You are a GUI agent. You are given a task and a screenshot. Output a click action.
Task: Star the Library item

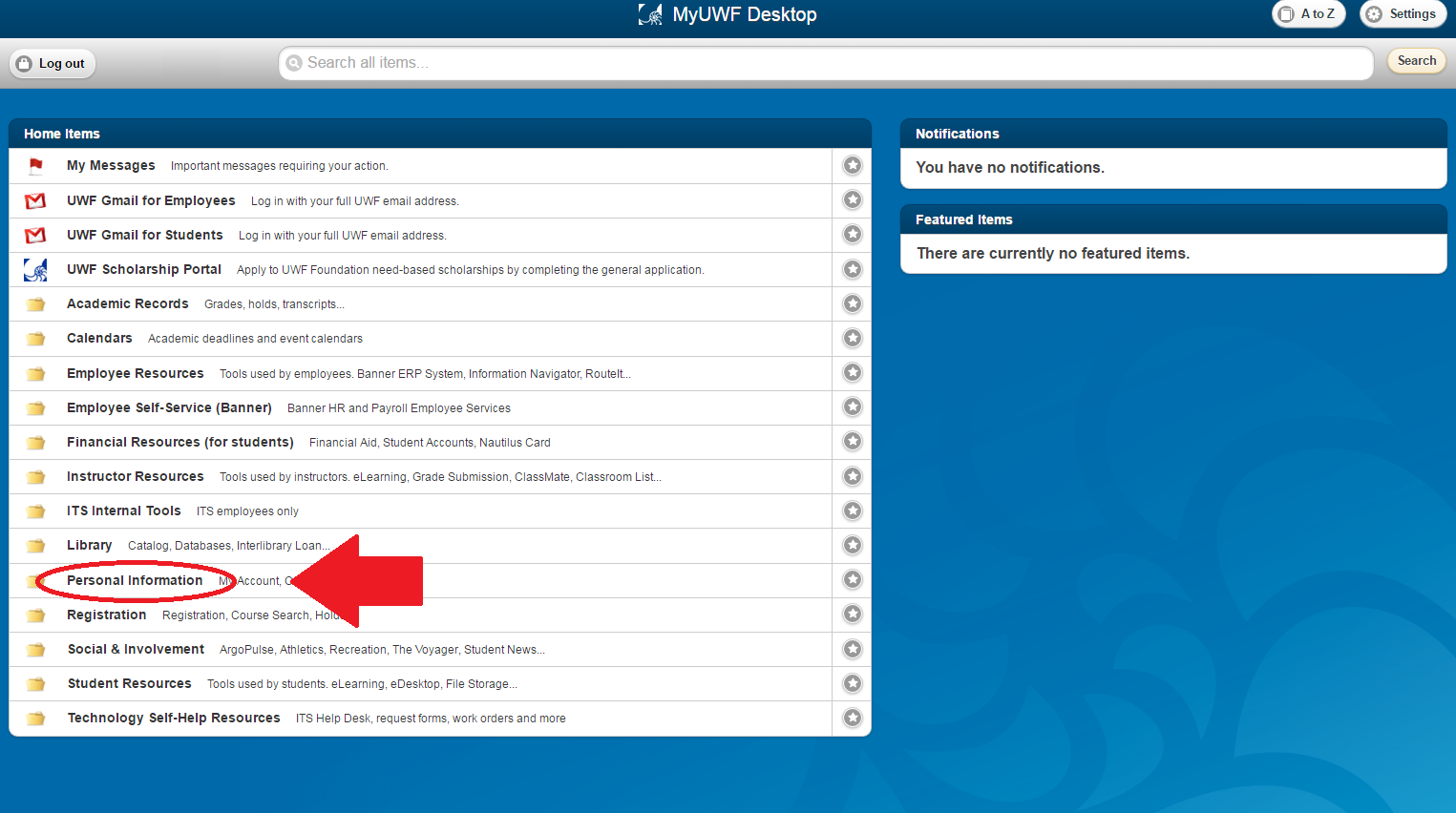(853, 545)
